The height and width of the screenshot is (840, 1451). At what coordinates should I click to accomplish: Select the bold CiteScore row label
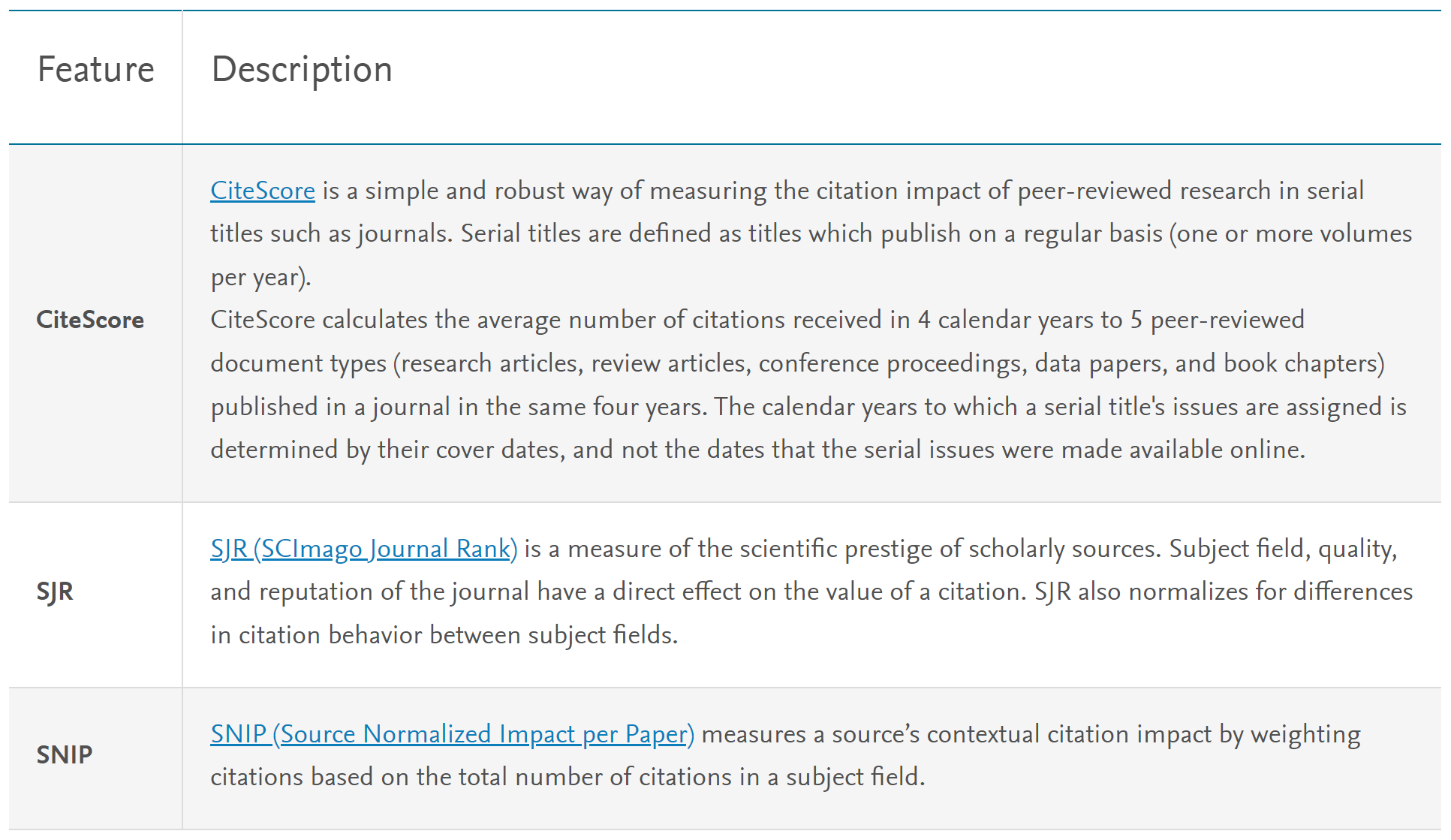(x=90, y=320)
